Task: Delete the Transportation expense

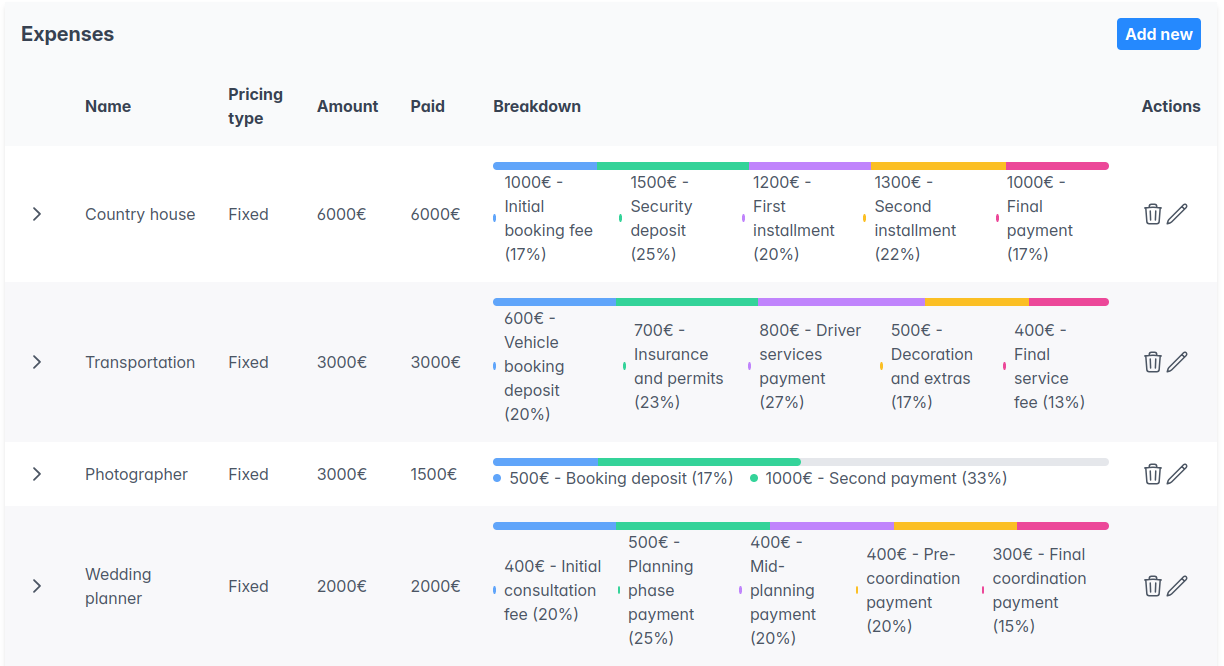Action: [1153, 362]
